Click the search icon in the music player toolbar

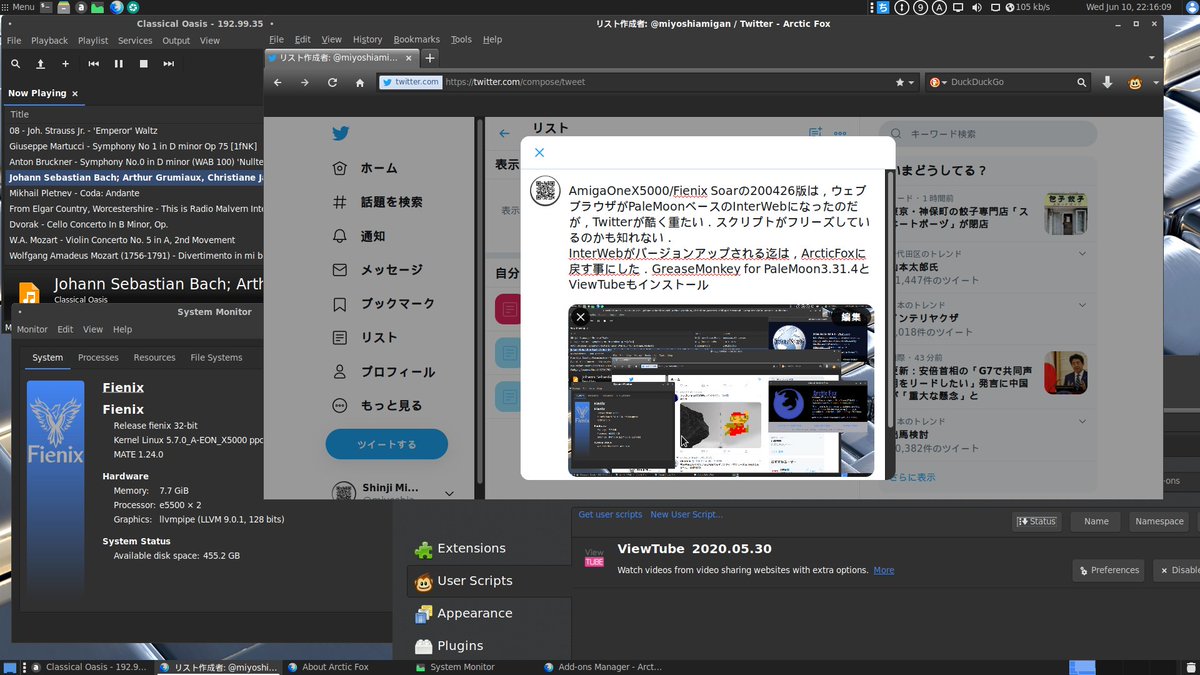[15, 64]
